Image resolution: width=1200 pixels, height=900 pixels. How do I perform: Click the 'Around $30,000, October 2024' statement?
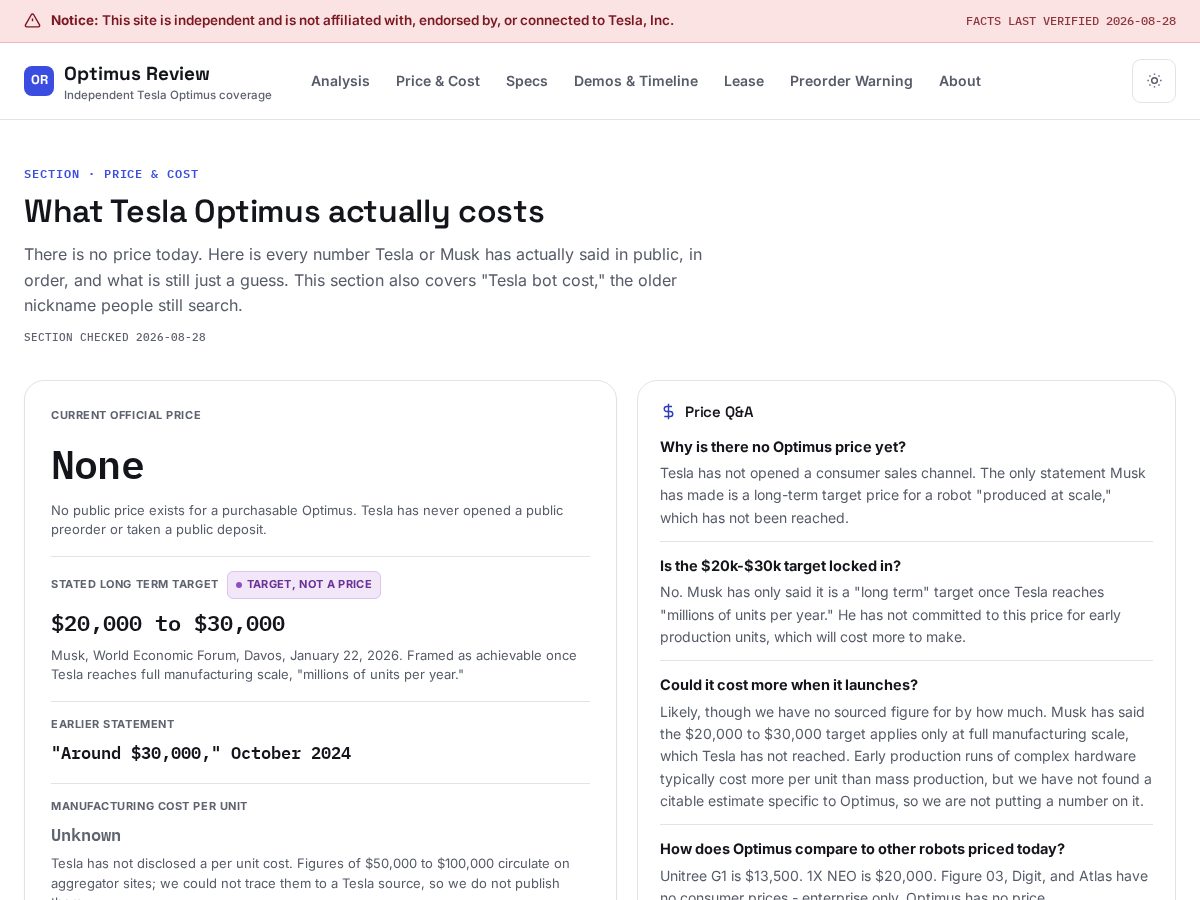pos(201,753)
